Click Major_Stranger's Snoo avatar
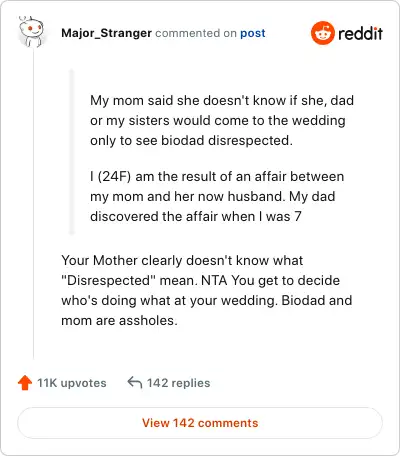Viewport: 400px width, 456px height. 31,32
